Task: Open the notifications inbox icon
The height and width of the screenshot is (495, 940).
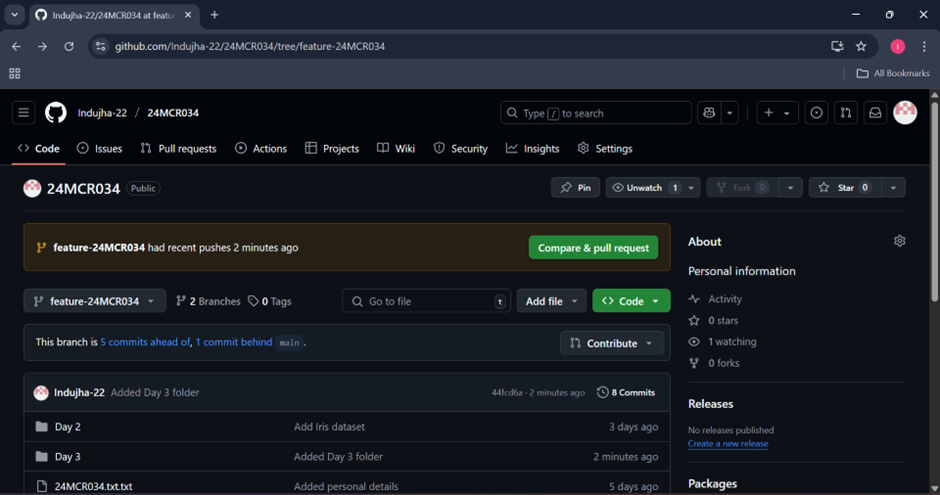Action: click(875, 113)
